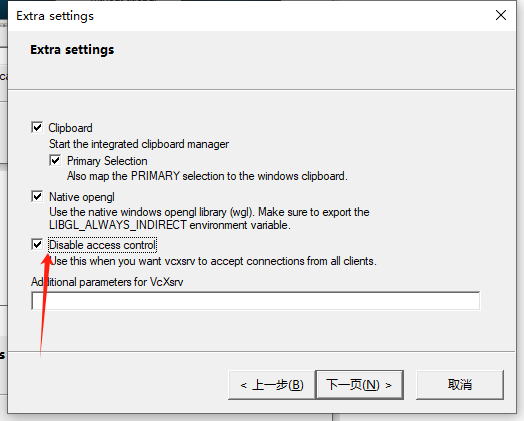Click the Clipboard option label text
Image resolution: width=524 pixels, height=421 pixels.
point(71,128)
